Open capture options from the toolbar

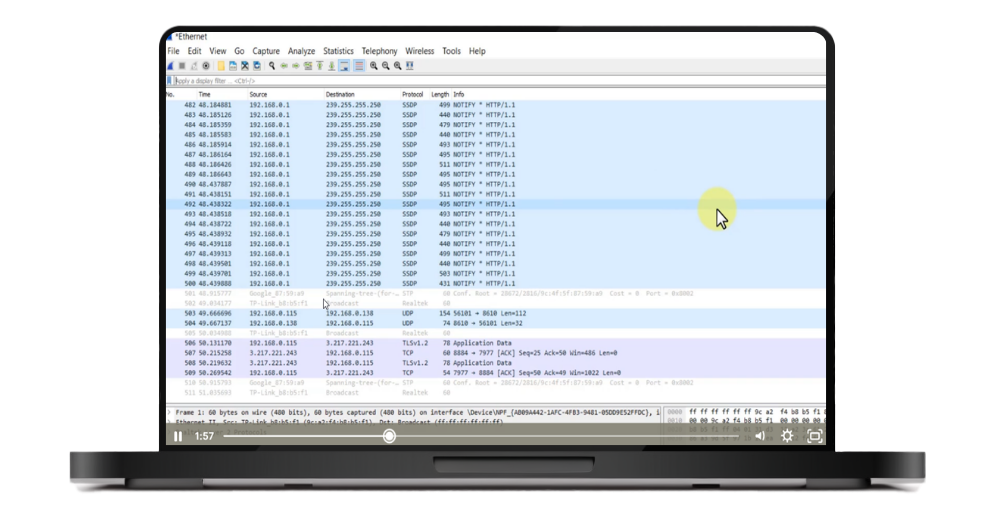click(x=205, y=66)
